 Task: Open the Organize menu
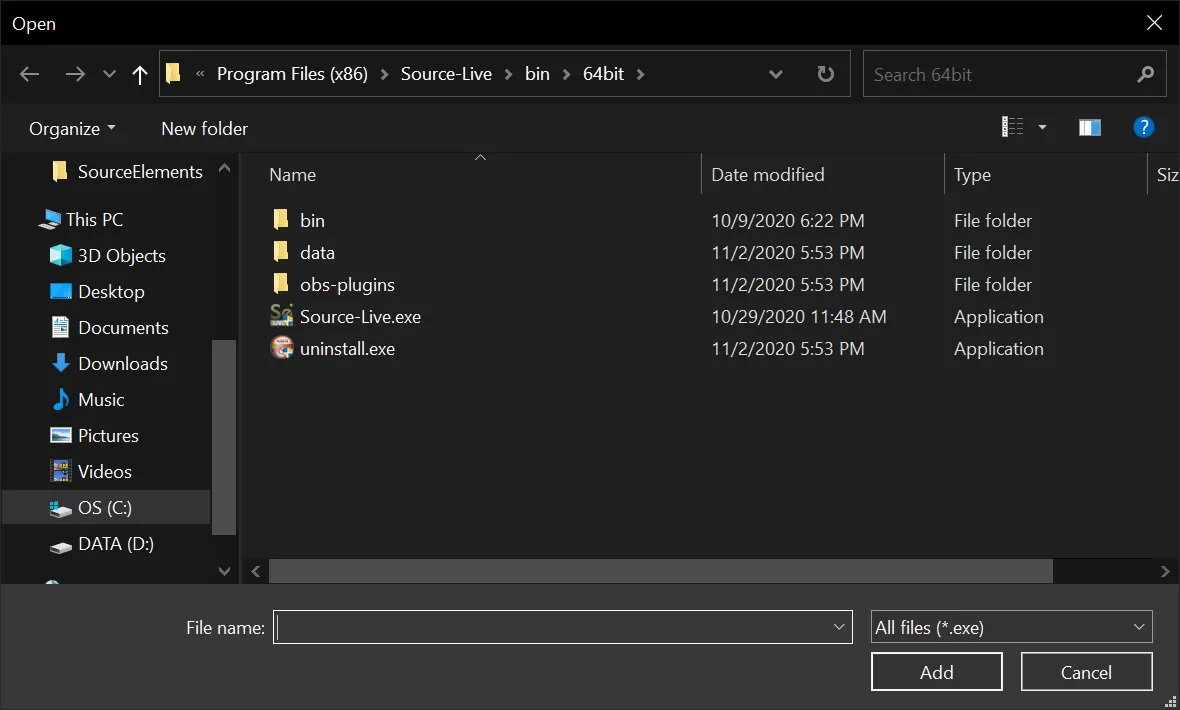(72, 129)
